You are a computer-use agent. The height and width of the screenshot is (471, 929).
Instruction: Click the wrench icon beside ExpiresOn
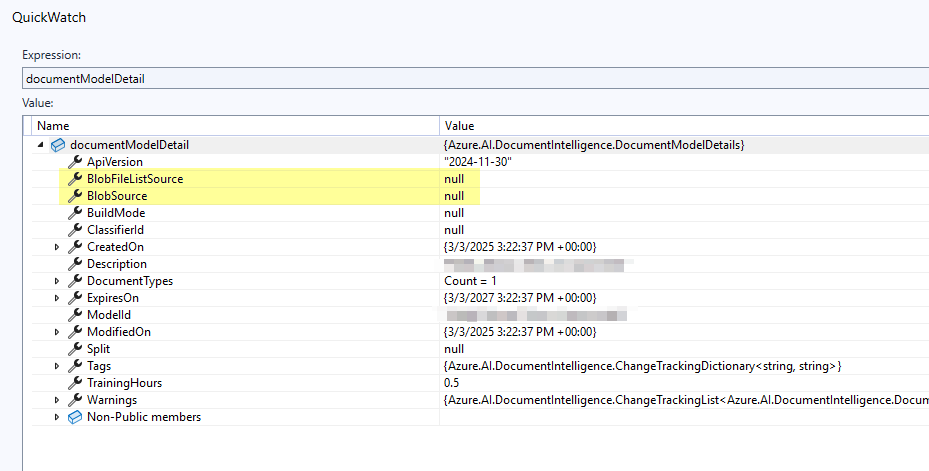(75, 297)
